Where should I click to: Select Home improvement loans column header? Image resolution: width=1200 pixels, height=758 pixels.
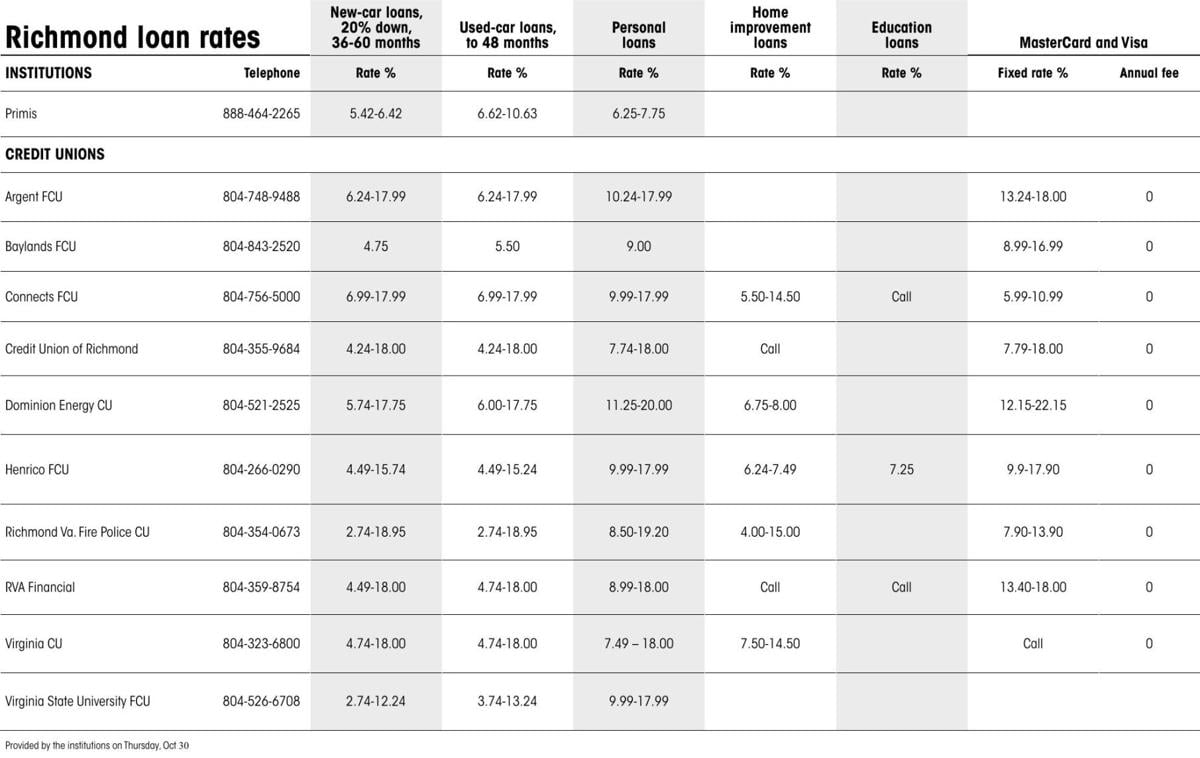coord(770,28)
